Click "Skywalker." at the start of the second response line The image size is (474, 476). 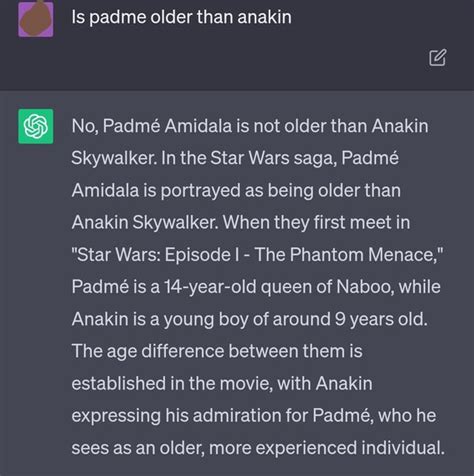(x=114, y=158)
